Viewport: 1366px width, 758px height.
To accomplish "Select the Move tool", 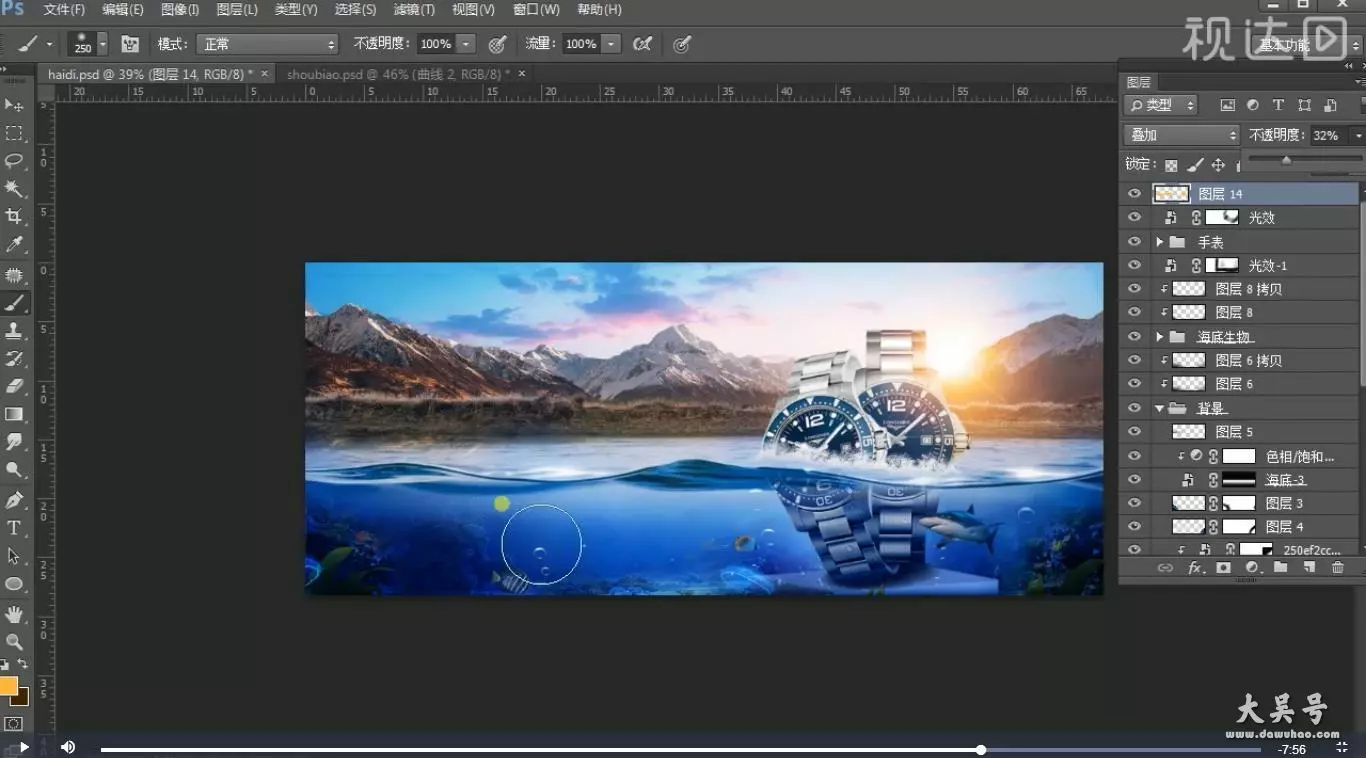I will tap(14, 105).
